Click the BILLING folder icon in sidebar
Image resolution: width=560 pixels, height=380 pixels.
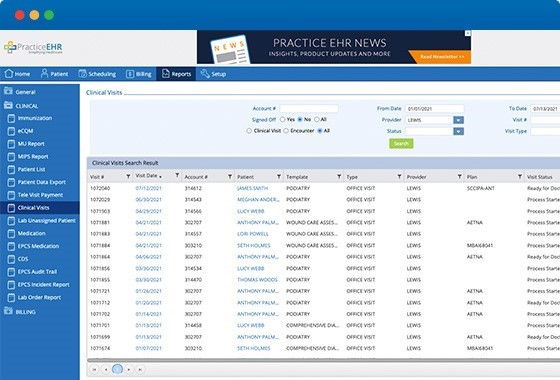pos(8,311)
